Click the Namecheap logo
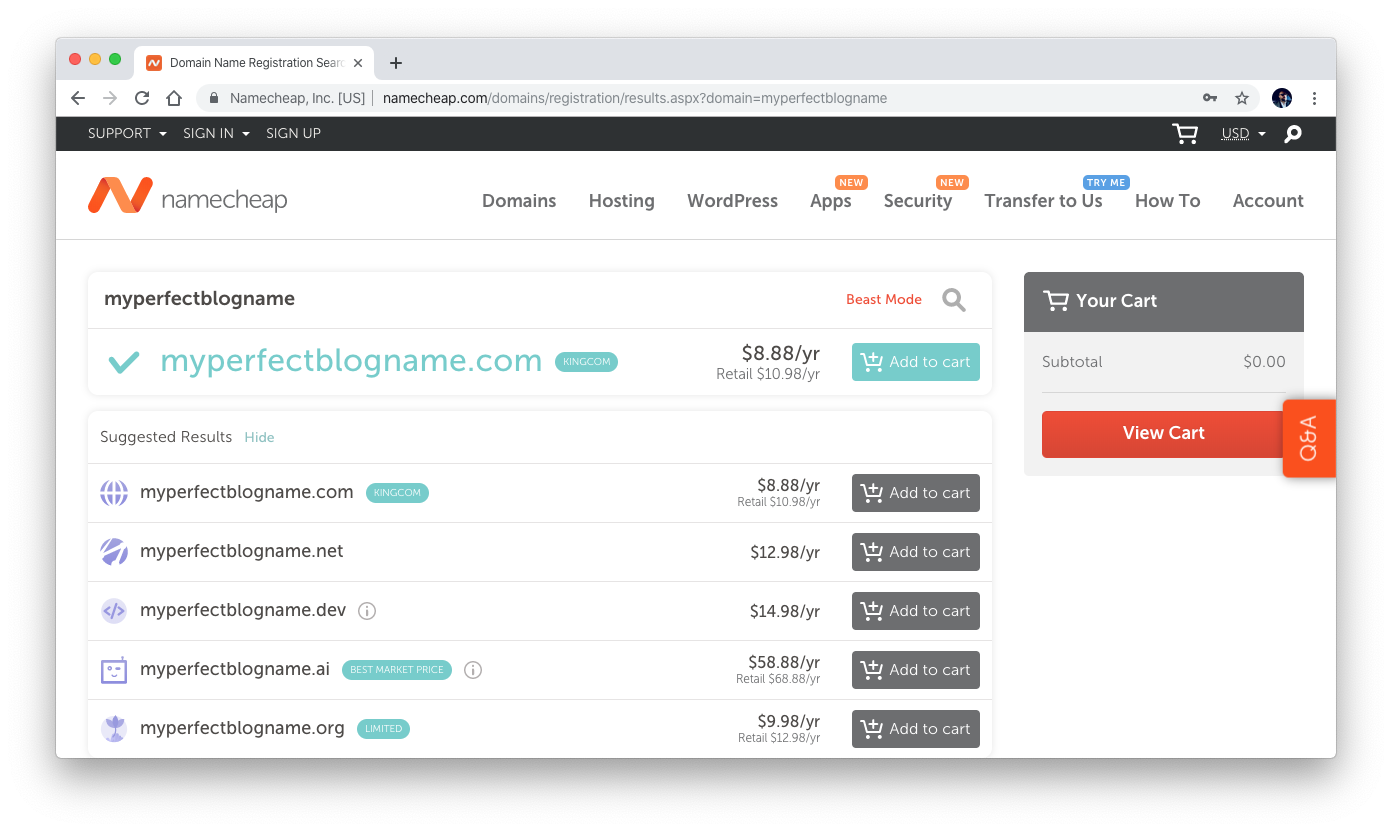 tap(187, 197)
